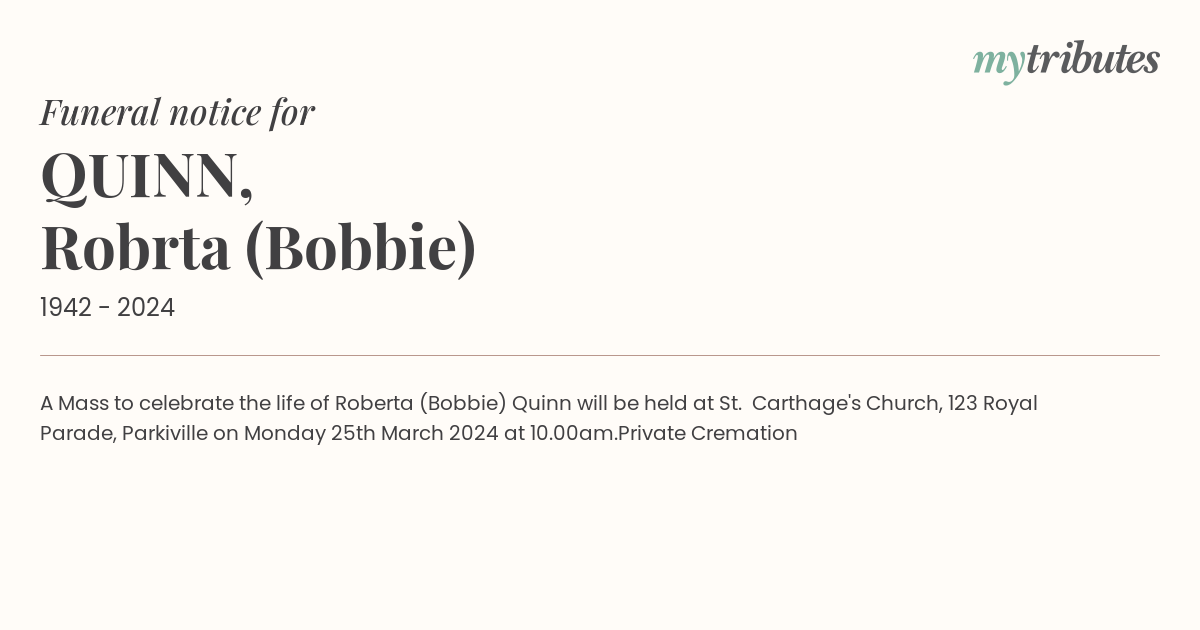
Task: Click the horizontal divider line
Action: 600,355
